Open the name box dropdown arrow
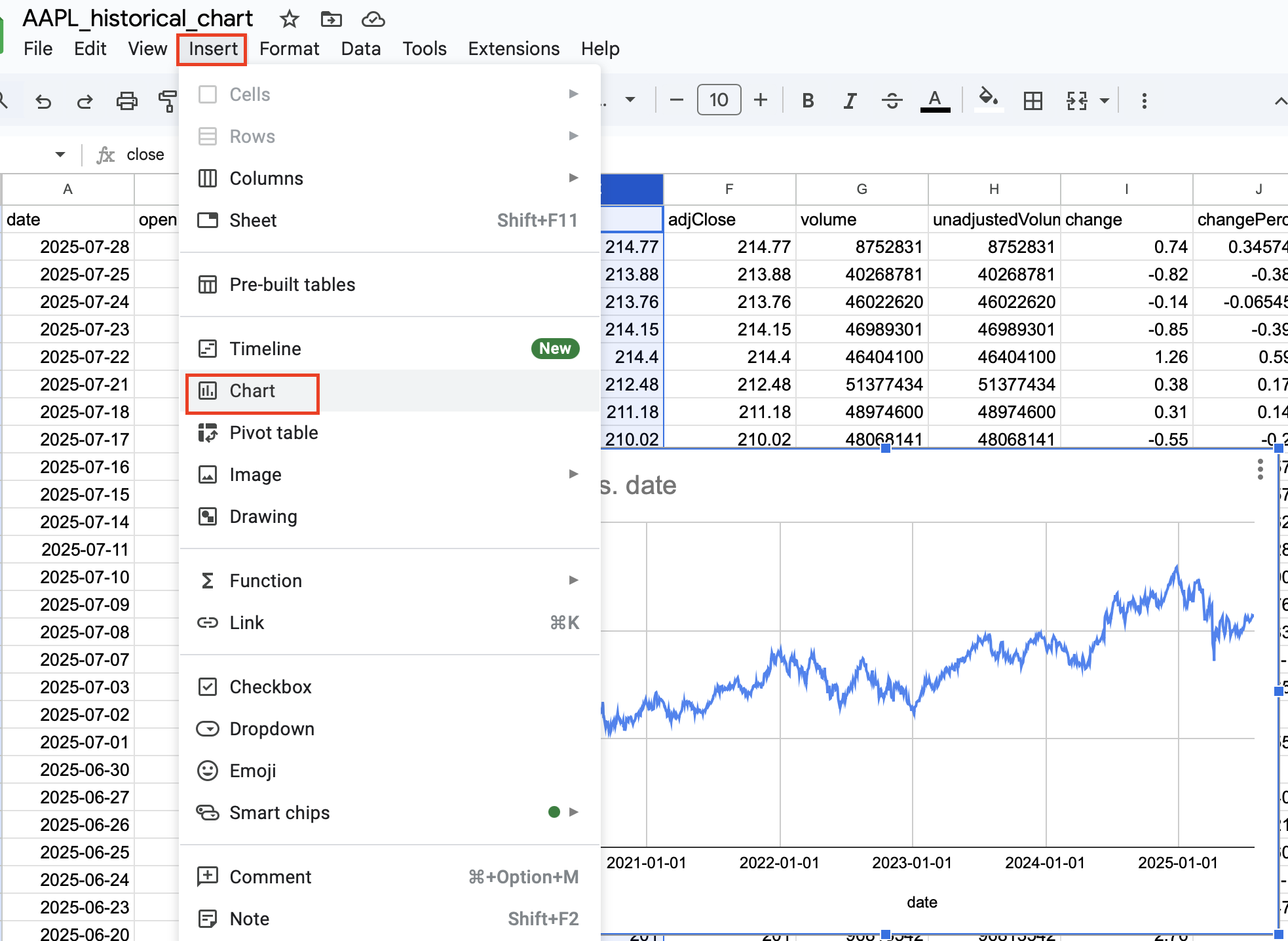1288x941 pixels. coord(60,155)
